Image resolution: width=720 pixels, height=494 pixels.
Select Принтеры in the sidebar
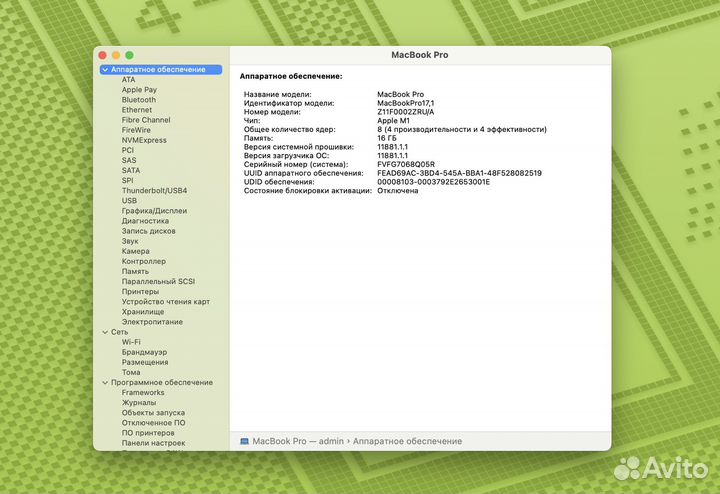(x=140, y=292)
